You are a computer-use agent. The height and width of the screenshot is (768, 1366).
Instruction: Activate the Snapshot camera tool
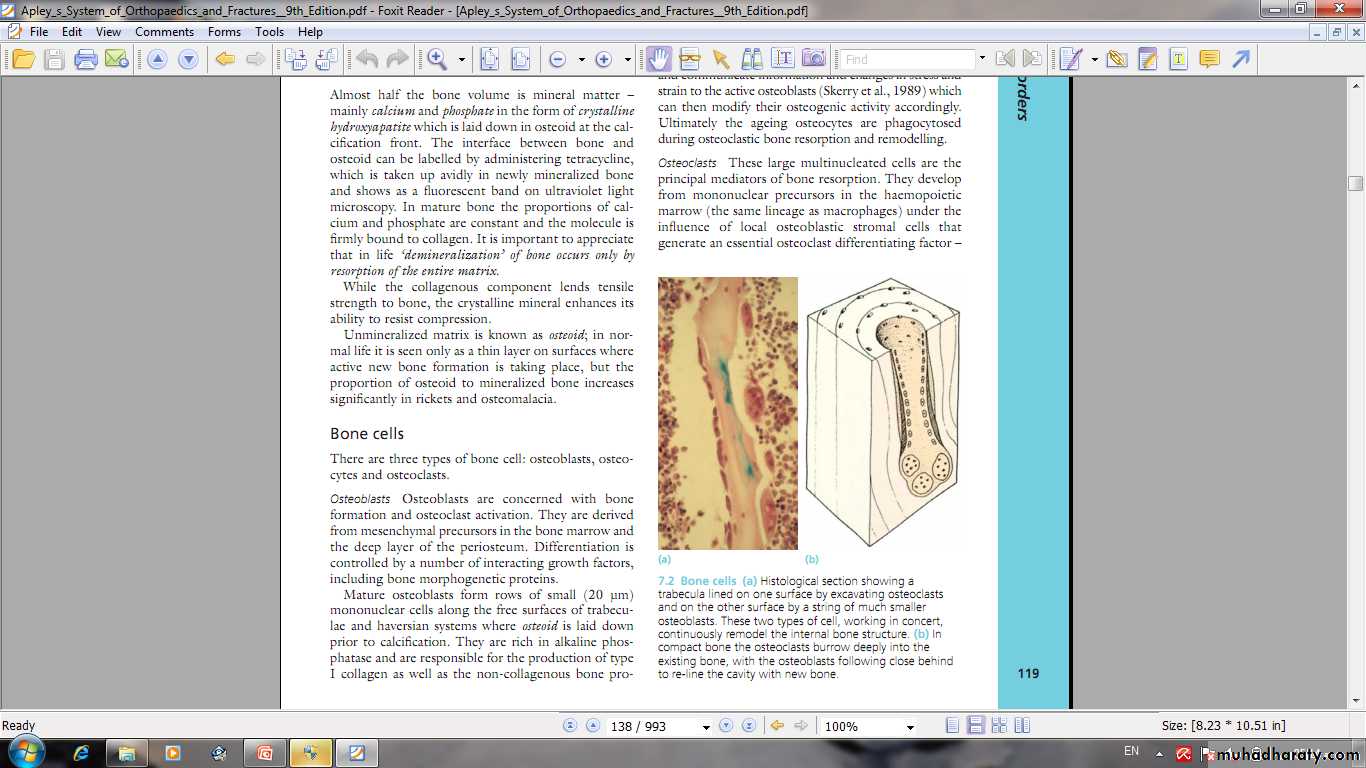(x=814, y=59)
